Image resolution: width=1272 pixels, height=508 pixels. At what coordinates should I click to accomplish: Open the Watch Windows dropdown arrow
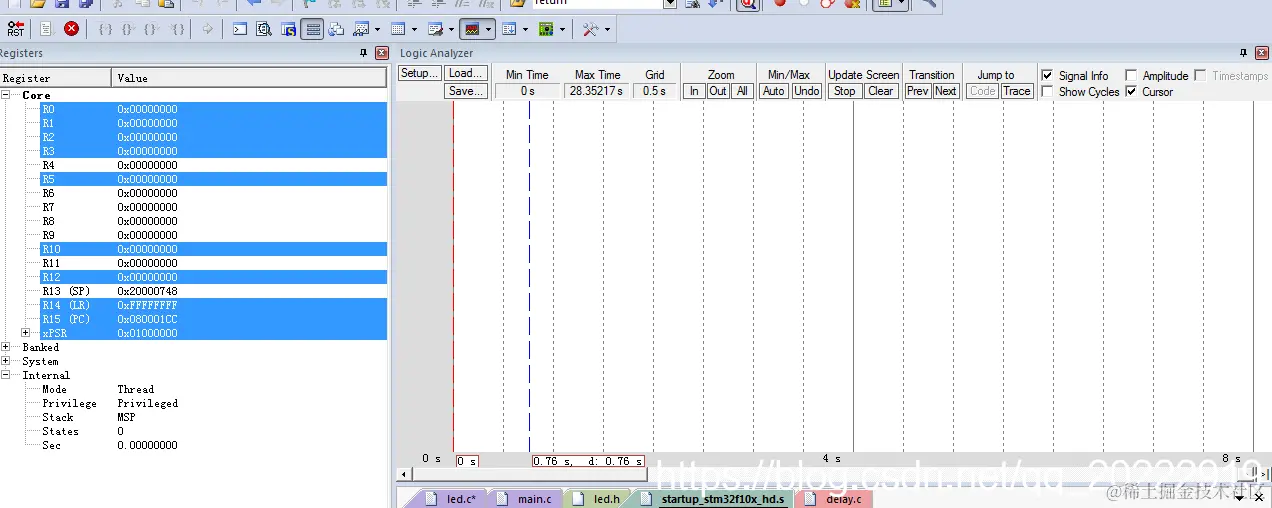377,29
